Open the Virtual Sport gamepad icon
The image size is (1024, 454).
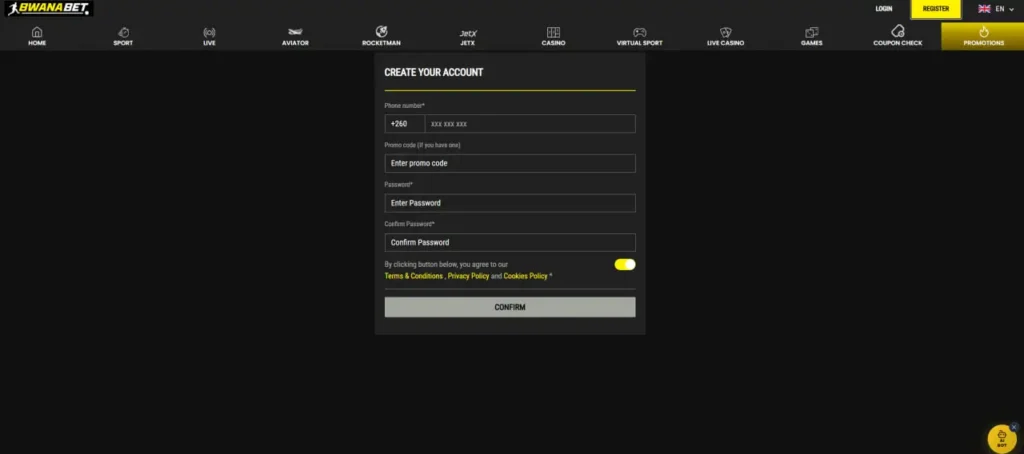pyautogui.click(x=639, y=32)
